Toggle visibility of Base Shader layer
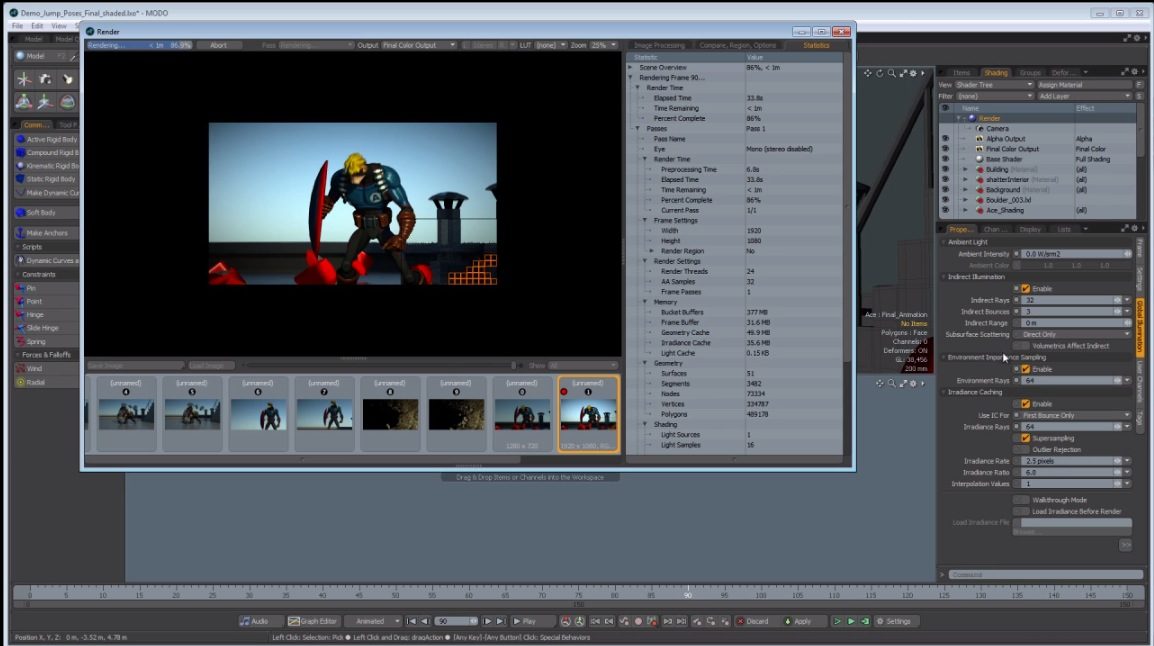This screenshot has width=1154, height=646. pyautogui.click(x=946, y=159)
